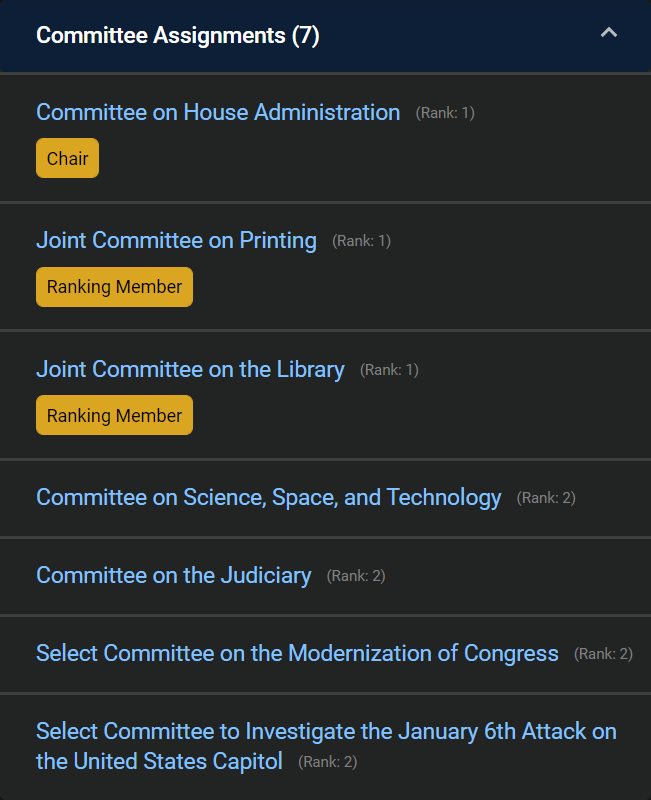
Task: Click the (7) count in the header
Action: coord(305,36)
